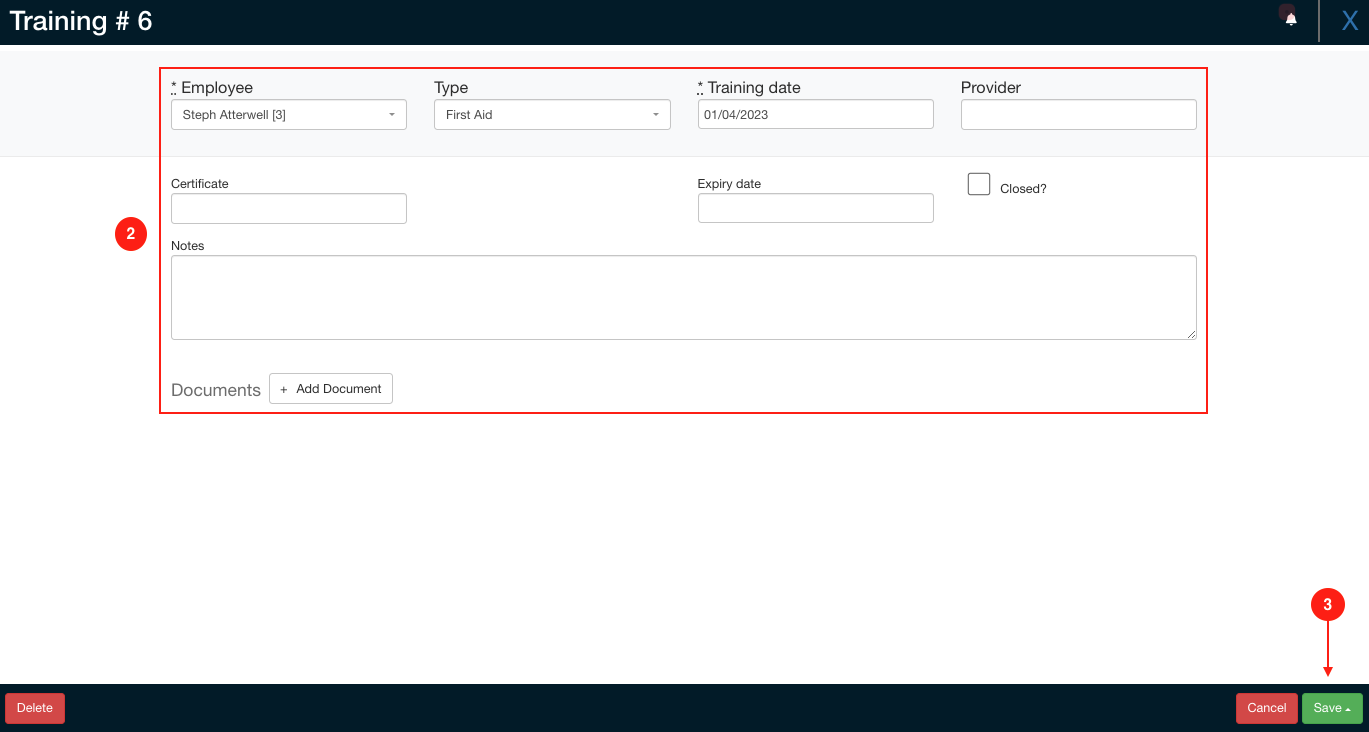
Task: Tick the Closed? checkbox
Action: click(979, 184)
